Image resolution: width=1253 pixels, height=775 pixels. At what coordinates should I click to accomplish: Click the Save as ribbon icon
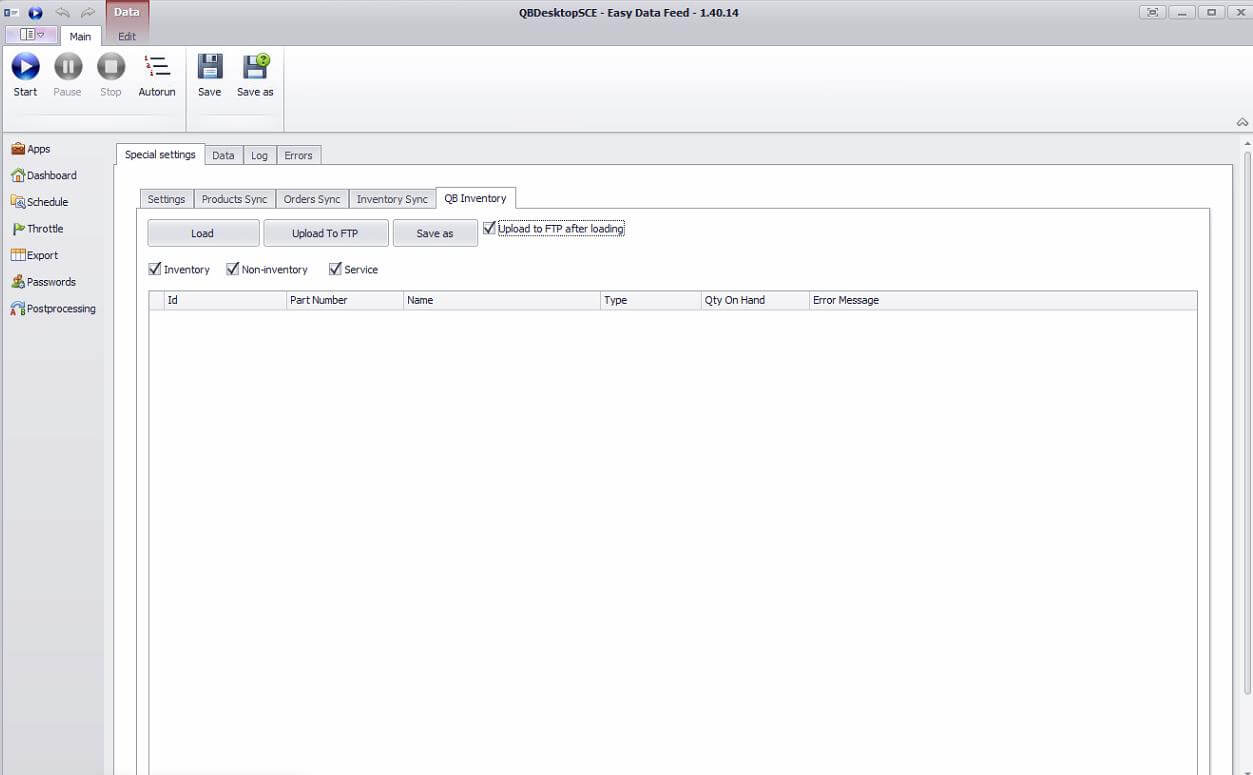pos(255,76)
